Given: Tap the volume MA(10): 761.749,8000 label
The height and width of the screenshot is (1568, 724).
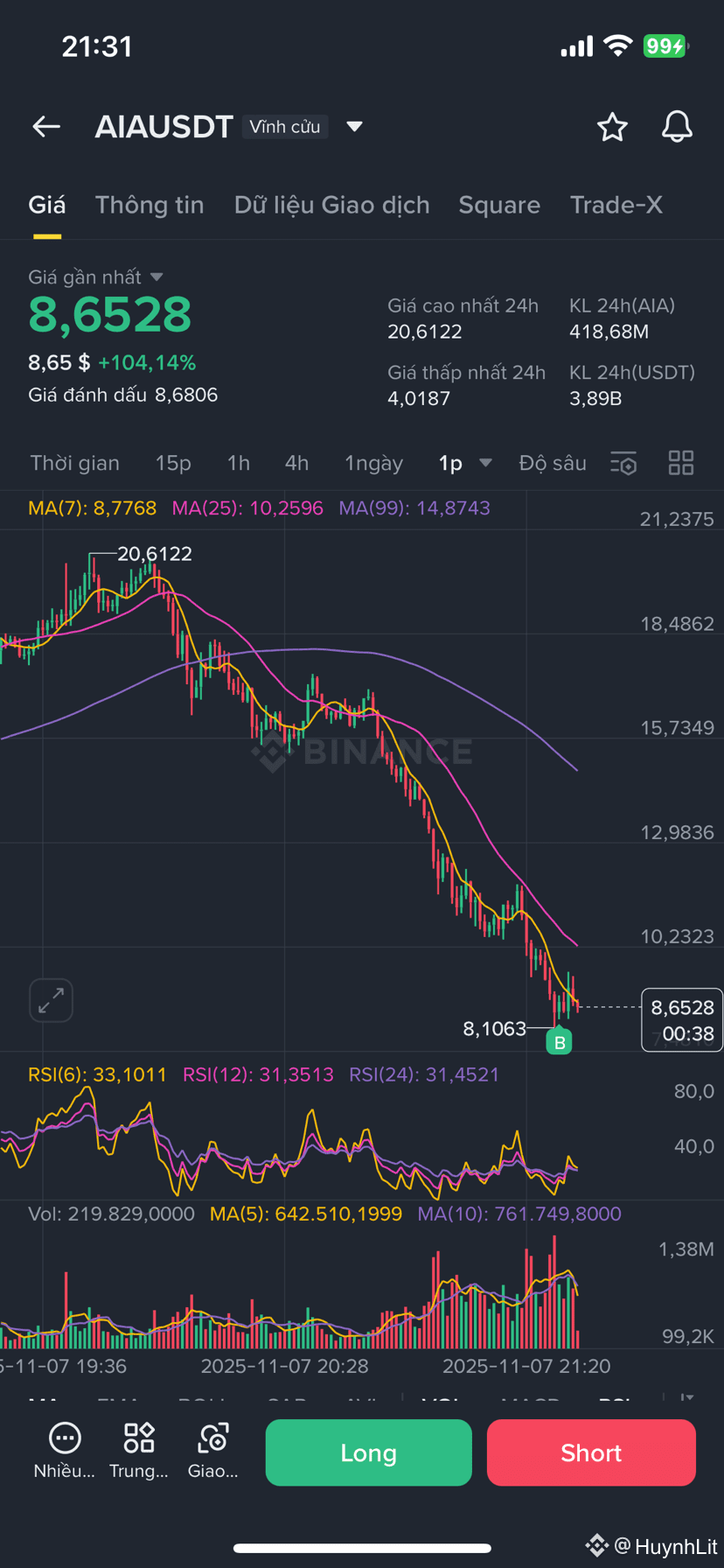Looking at the screenshot, I should pyautogui.click(x=519, y=1214).
